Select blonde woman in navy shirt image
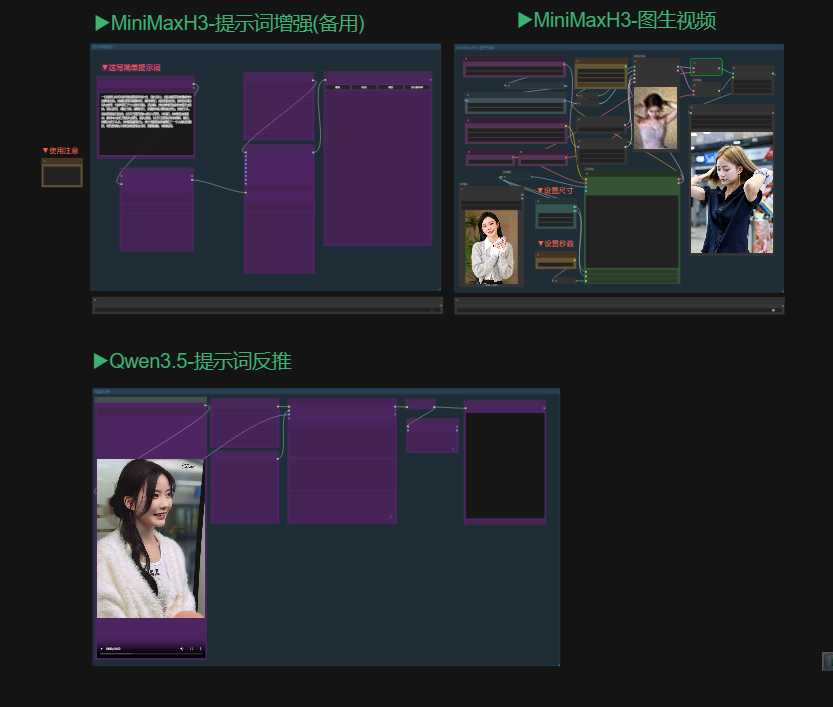Viewport: 833px width, 707px height. point(732,193)
